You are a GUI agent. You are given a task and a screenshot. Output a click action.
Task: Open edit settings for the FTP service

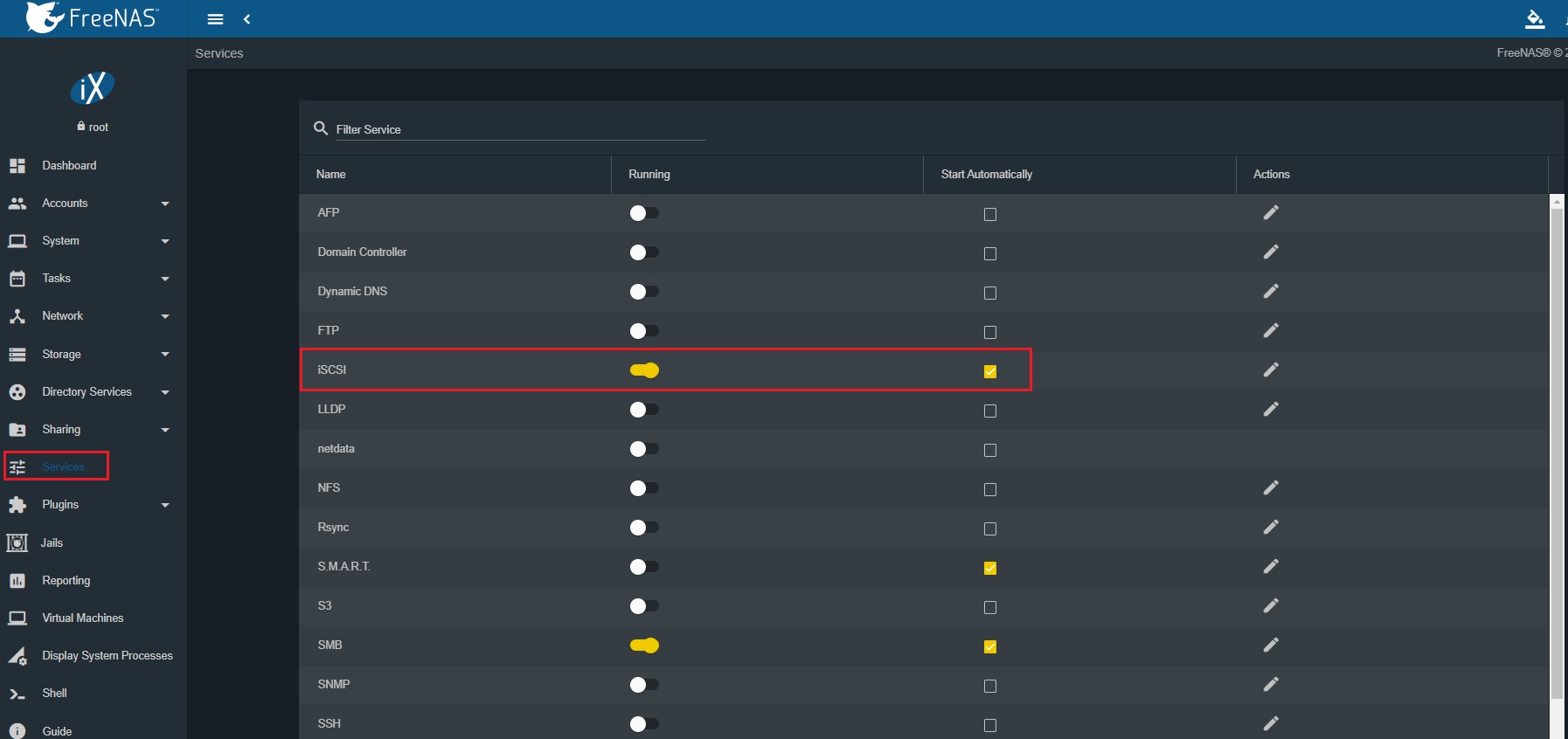click(x=1271, y=330)
